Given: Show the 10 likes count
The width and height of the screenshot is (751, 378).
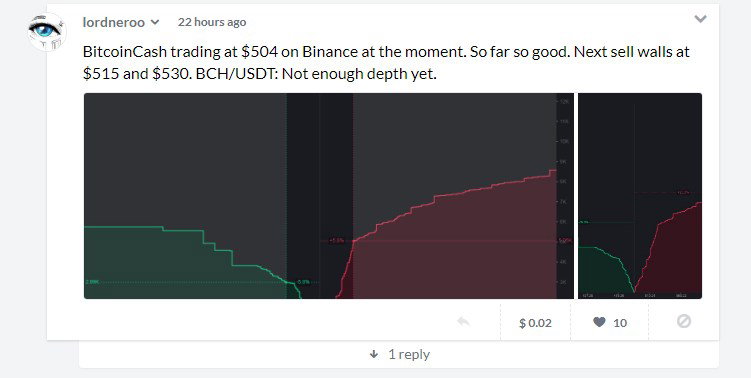Looking at the screenshot, I should pyautogui.click(x=620, y=323).
